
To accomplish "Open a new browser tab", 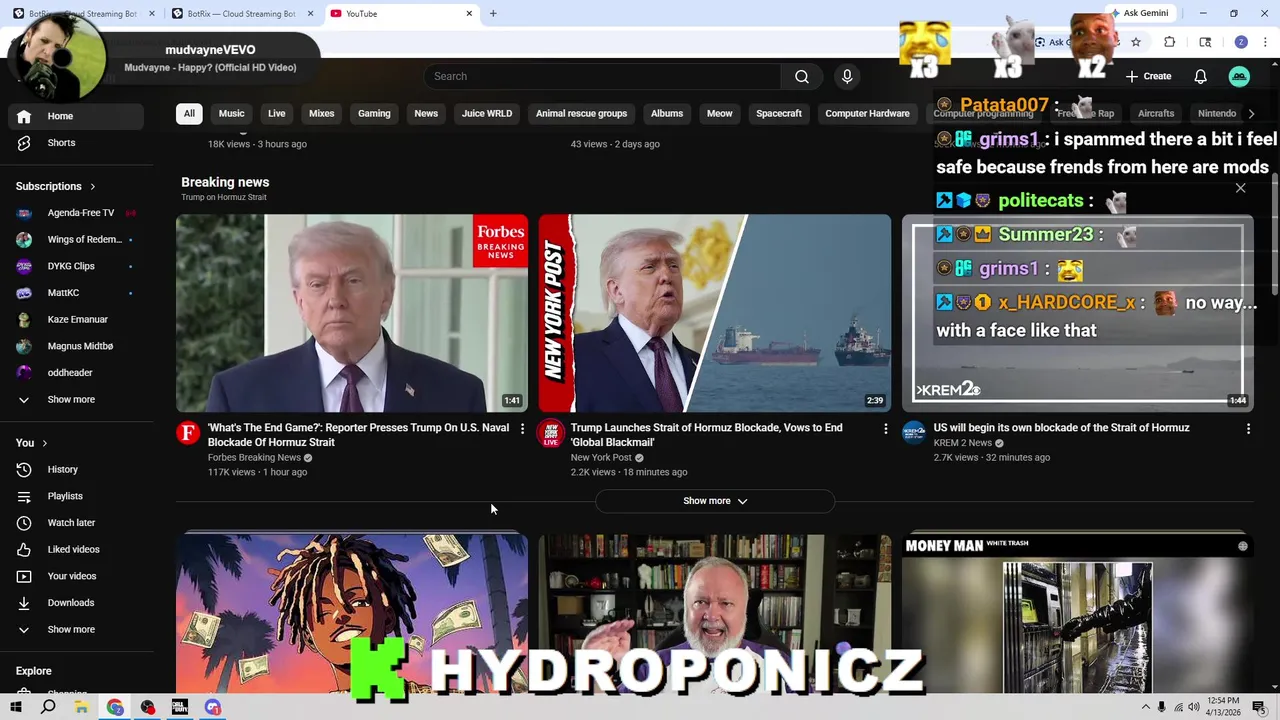I will pyautogui.click(x=493, y=14).
